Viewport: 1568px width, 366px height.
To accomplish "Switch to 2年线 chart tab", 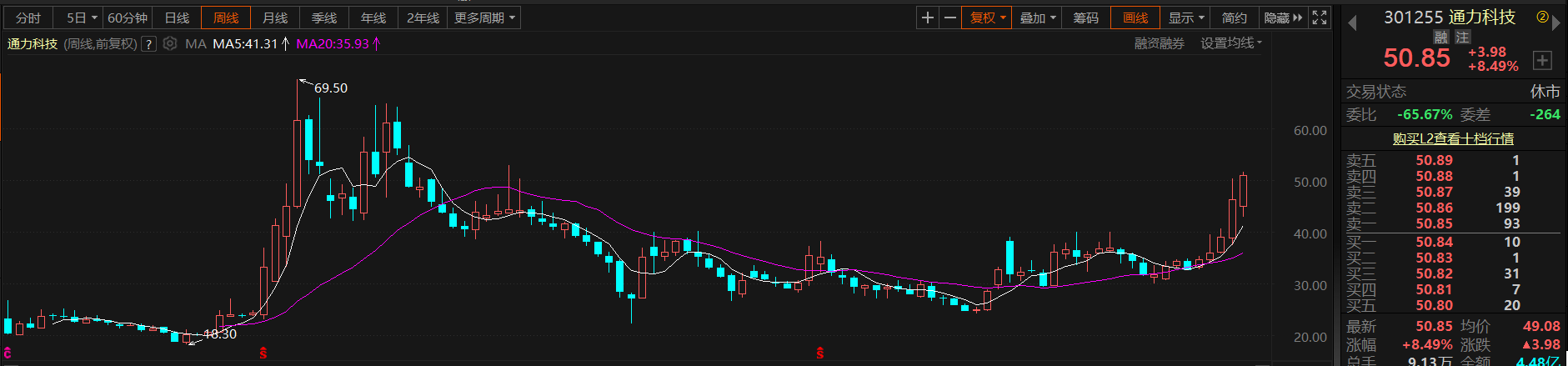I will tap(423, 18).
